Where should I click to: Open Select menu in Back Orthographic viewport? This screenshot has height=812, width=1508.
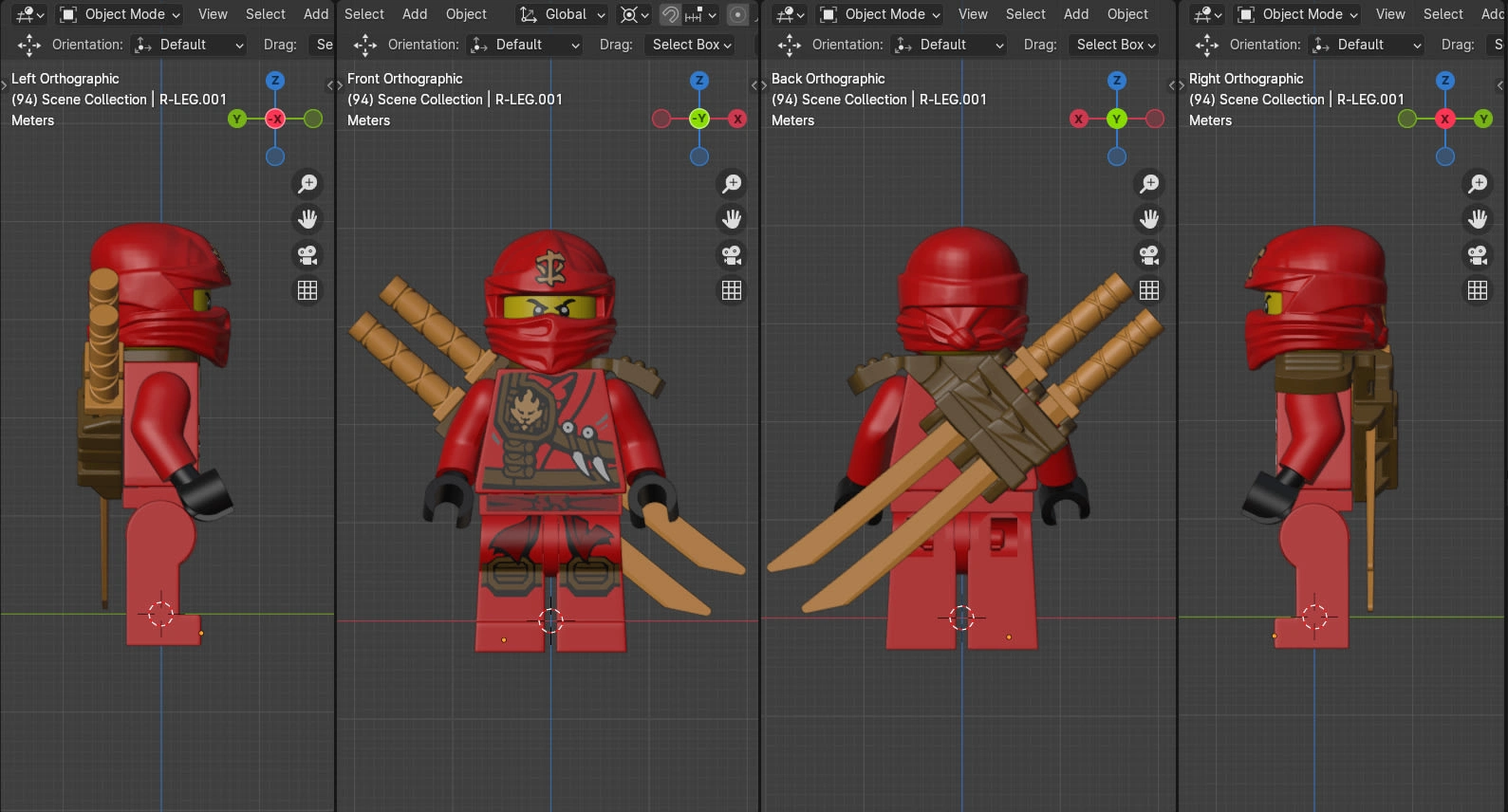click(1026, 14)
